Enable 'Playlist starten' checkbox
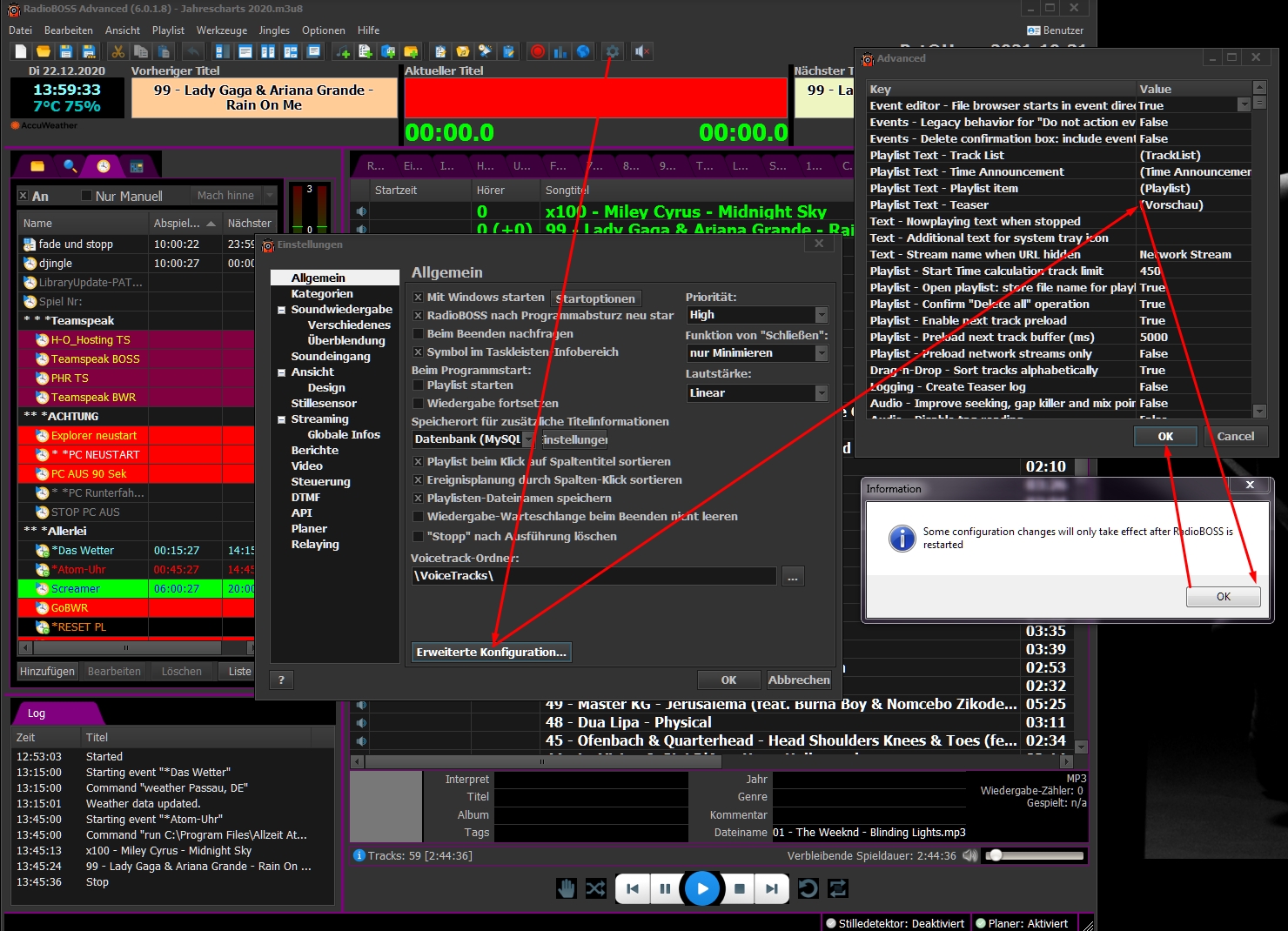 [x=418, y=385]
